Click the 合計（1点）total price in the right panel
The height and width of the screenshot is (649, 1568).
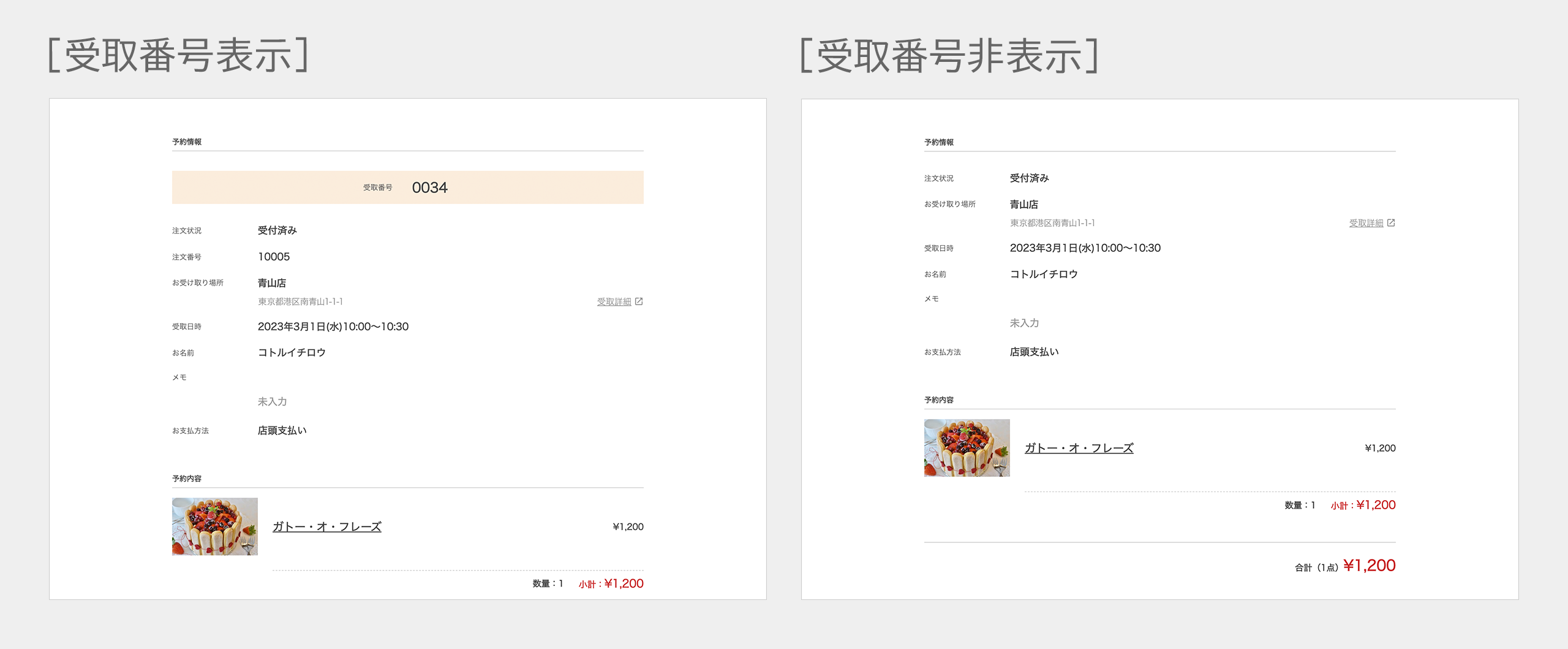[1368, 566]
